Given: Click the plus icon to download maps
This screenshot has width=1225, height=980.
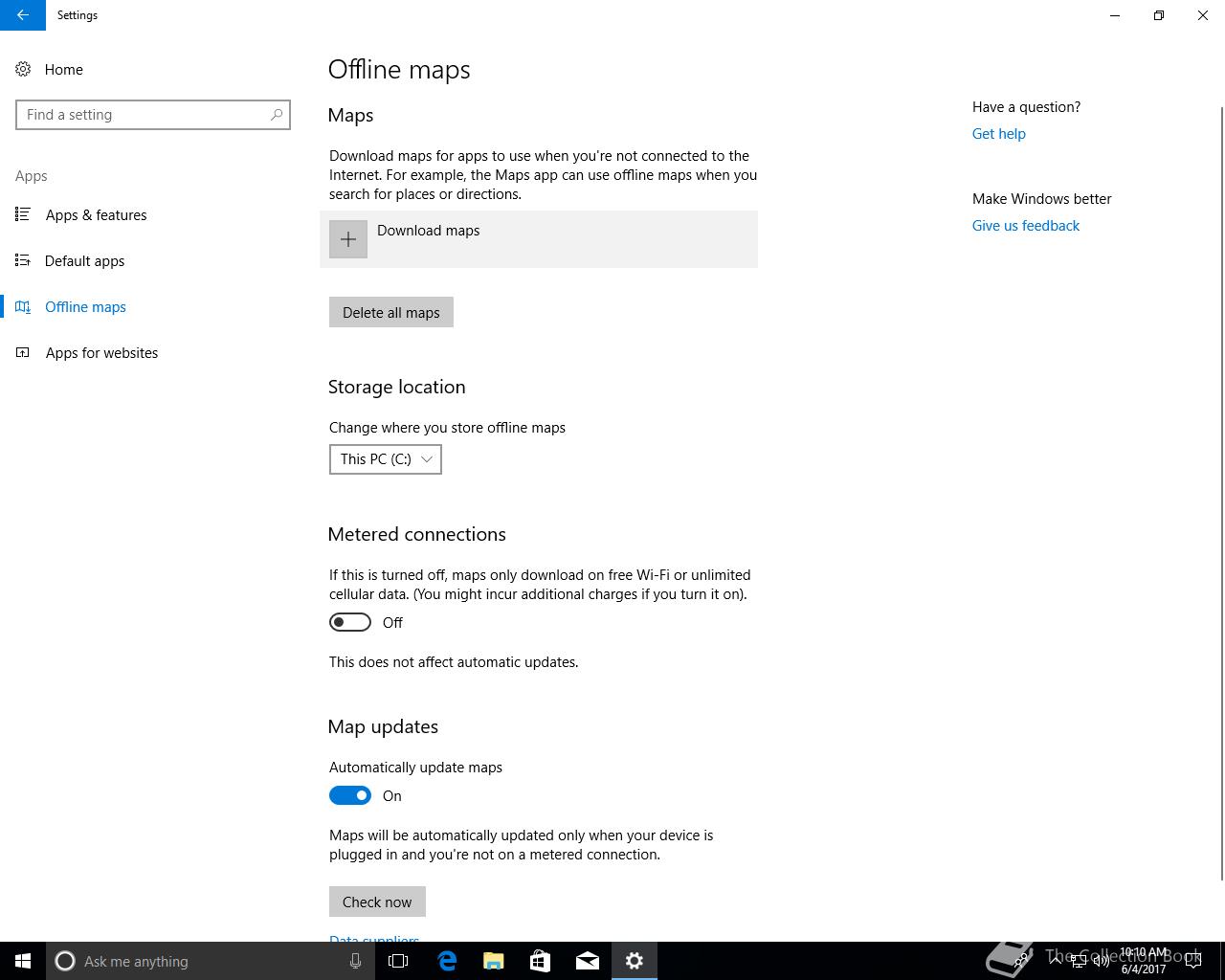Looking at the screenshot, I should pyautogui.click(x=348, y=239).
